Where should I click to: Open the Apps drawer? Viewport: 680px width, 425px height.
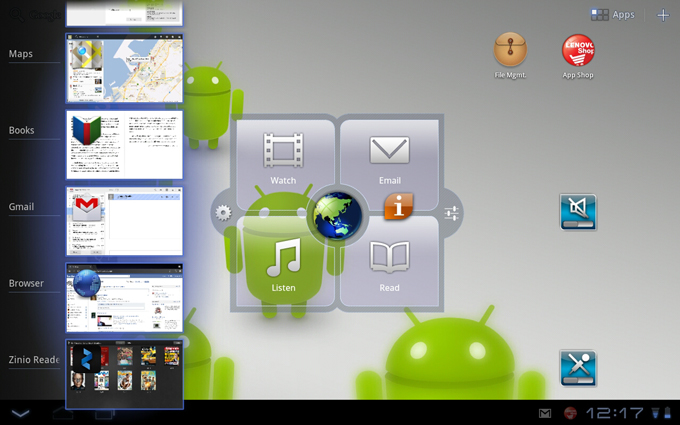[612, 15]
